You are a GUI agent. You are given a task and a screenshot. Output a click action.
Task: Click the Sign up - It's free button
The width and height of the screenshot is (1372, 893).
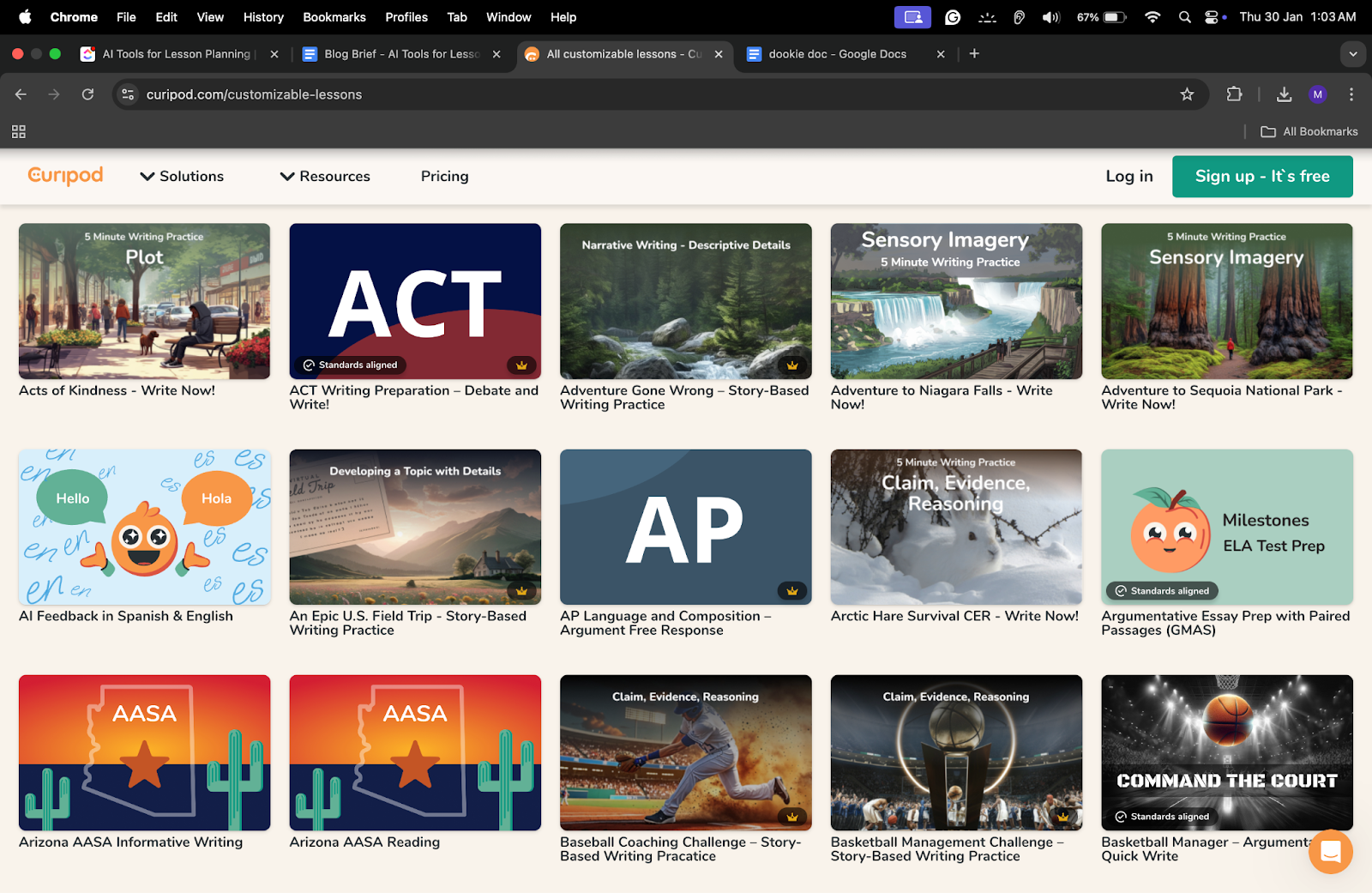[x=1261, y=176]
